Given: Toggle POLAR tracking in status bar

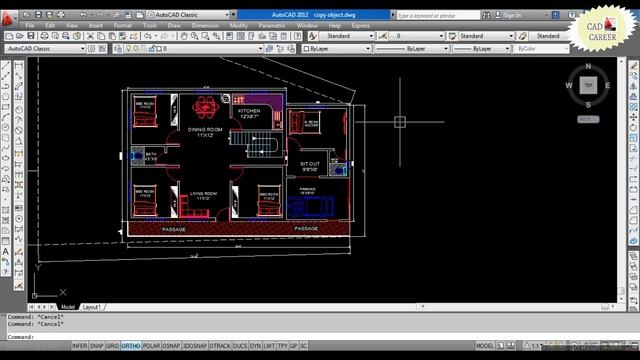Looking at the screenshot, I should pos(151,346).
